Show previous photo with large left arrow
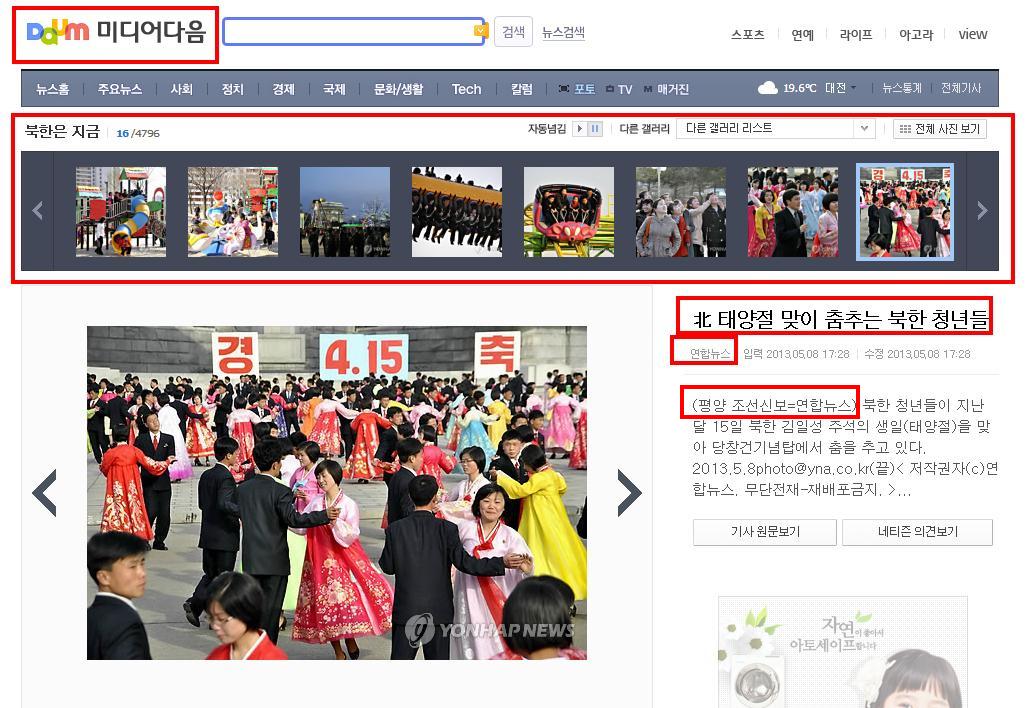 coord(44,493)
